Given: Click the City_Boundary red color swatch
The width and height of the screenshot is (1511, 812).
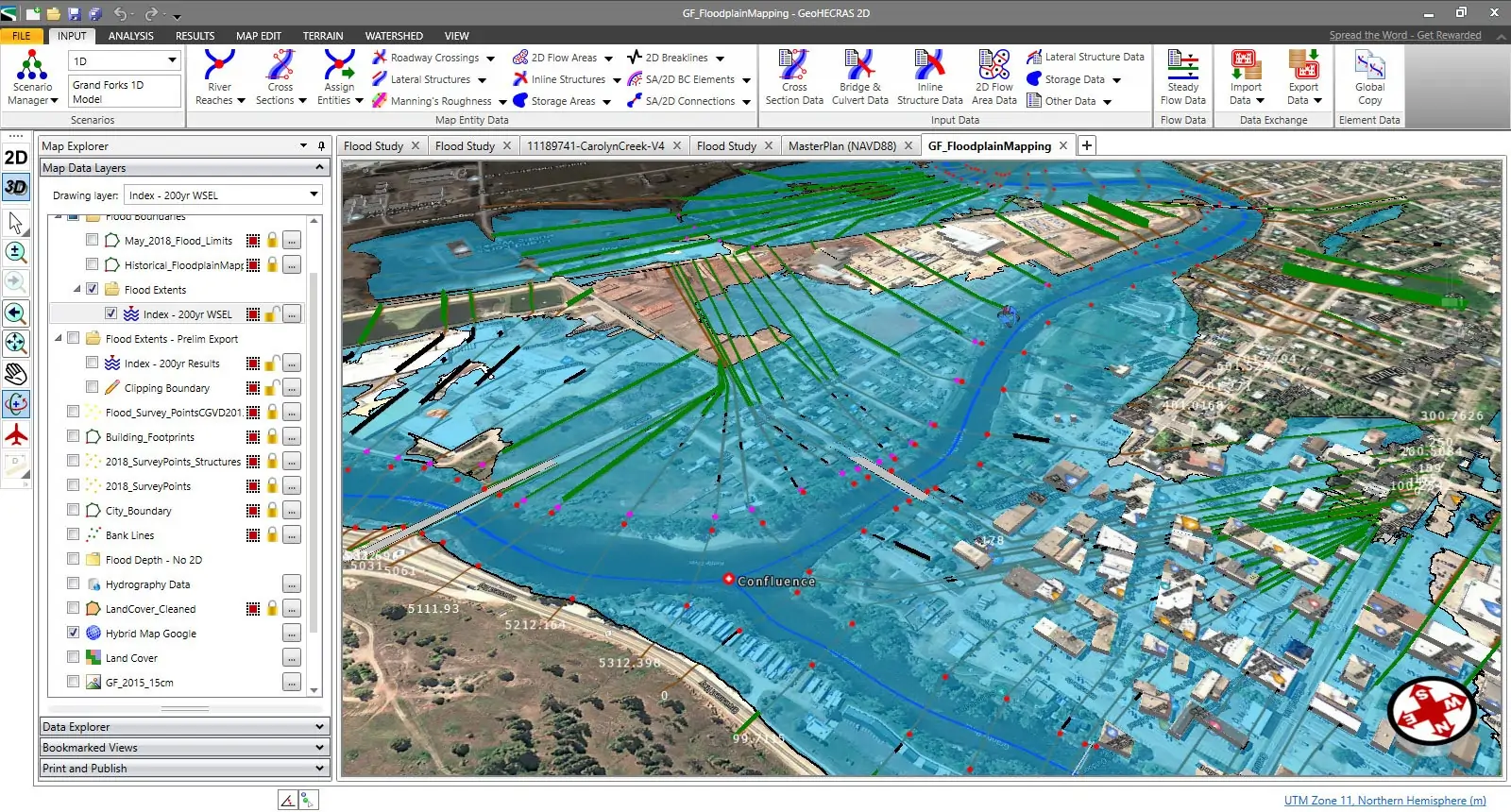Looking at the screenshot, I should tap(253, 511).
